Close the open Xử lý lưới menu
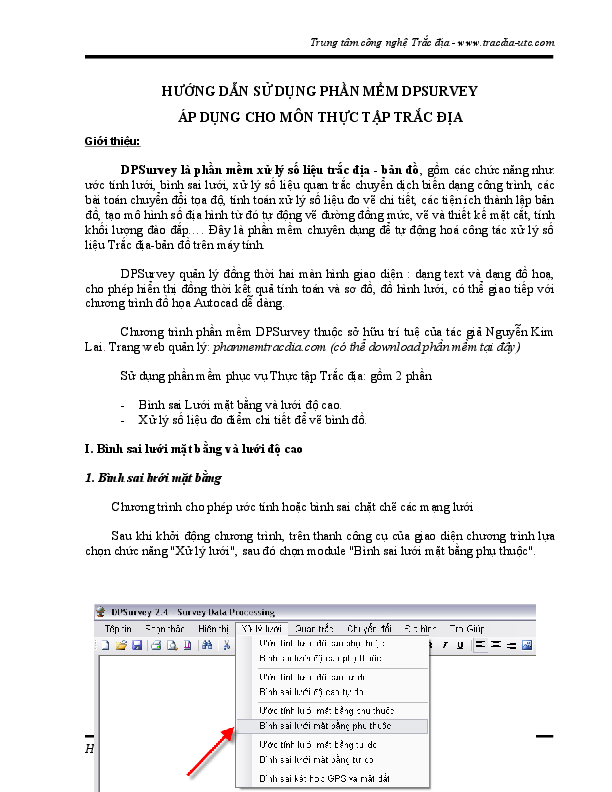Screen dimensions: 612x792 coord(262,629)
